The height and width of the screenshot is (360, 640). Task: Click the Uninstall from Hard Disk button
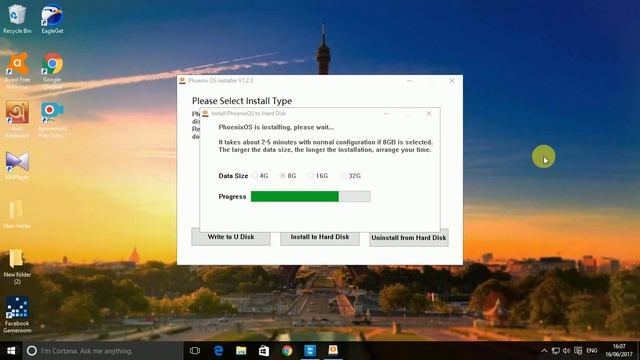pyautogui.click(x=409, y=238)
